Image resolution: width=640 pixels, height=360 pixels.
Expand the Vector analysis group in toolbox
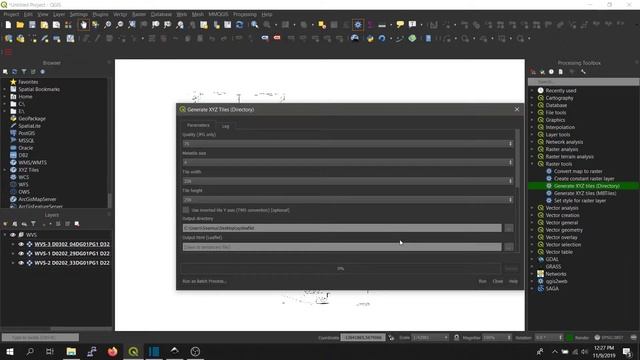(x=532, y=208)
